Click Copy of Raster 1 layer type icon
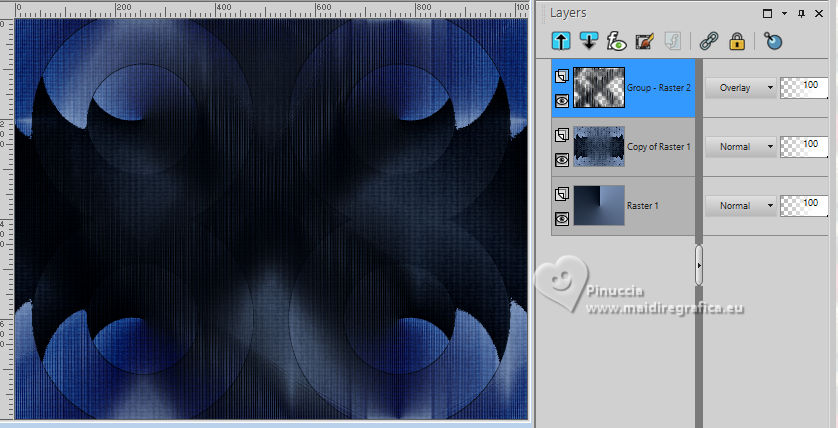This screenshot has height=428, width=838. 561,135
